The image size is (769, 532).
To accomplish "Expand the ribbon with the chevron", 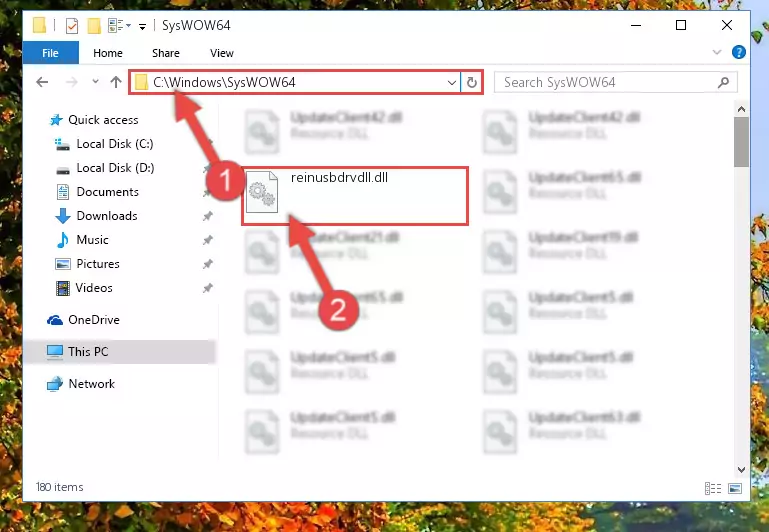I will 717,52.
